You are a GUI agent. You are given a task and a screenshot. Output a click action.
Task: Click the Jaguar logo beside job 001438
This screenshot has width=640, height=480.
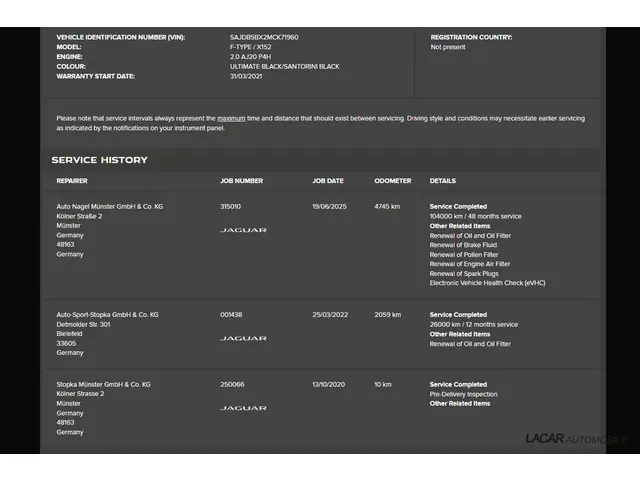(243, 339)
